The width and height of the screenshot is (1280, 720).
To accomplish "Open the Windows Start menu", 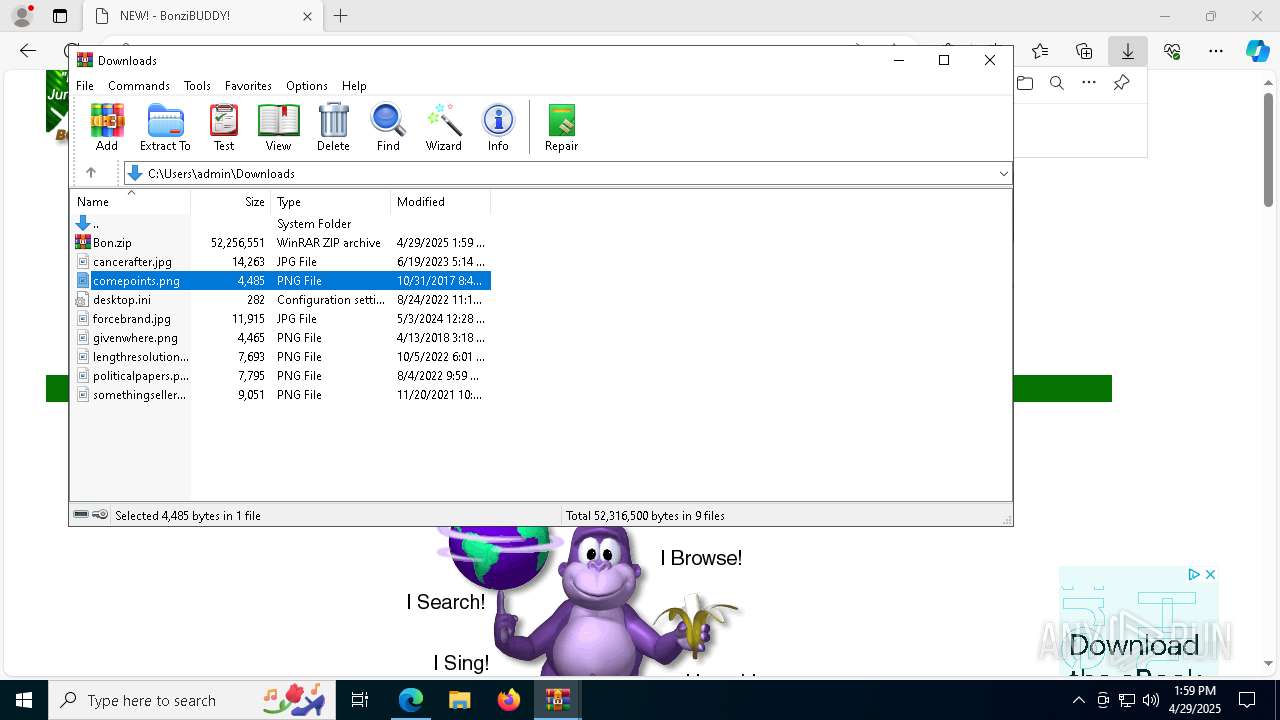I will [24, 700].
